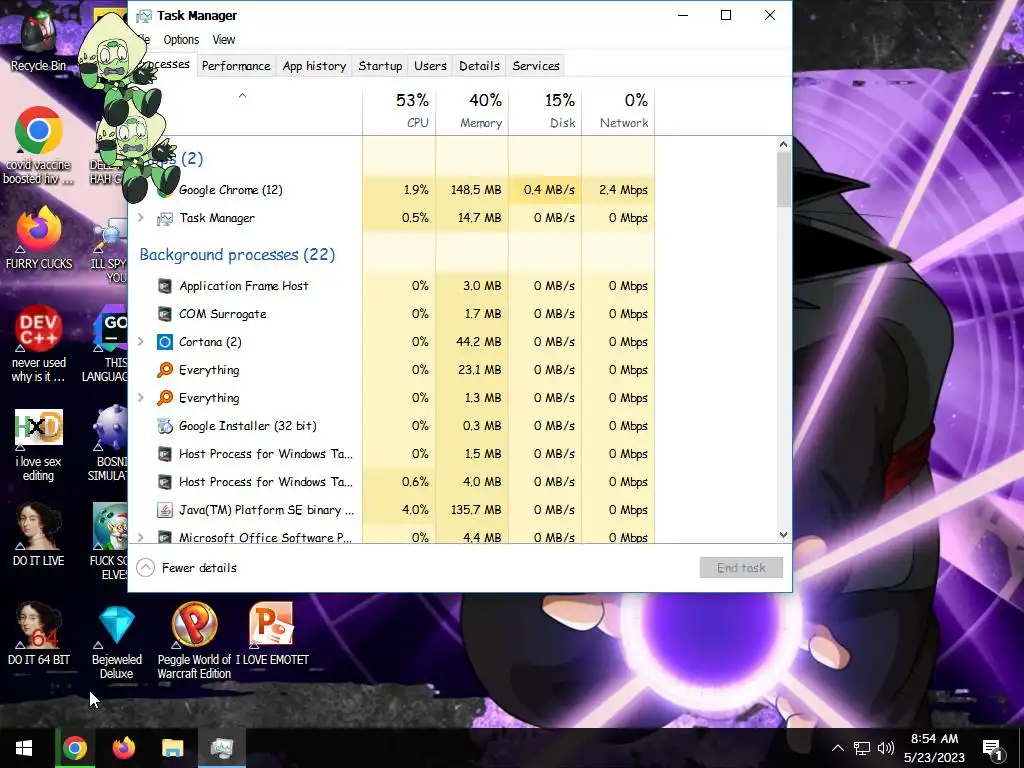Open the Options menu
This screenshot has height=768, width=1024.
click(181, 40)
